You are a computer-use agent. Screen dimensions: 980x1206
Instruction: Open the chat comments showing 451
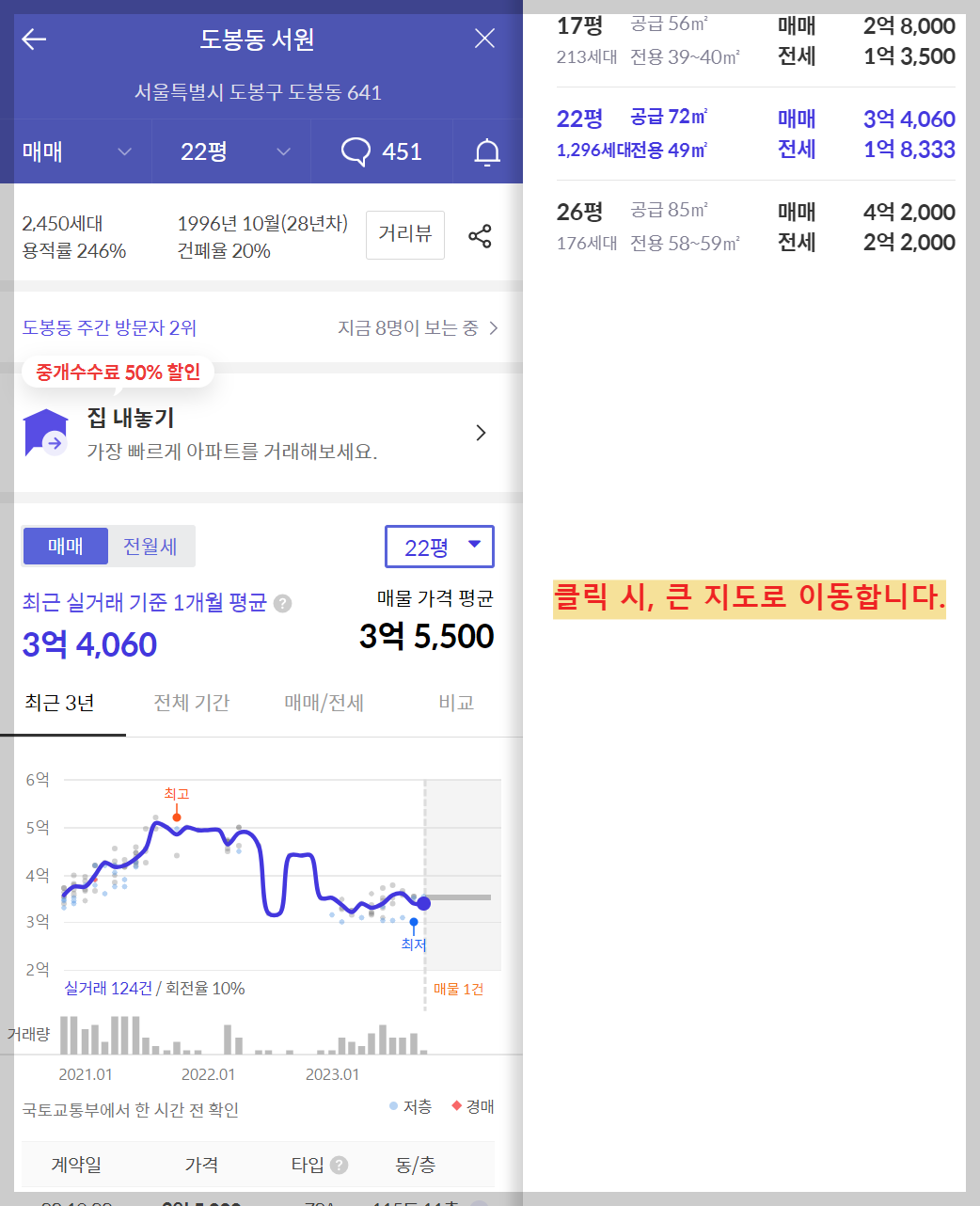(x=382, y=151)
